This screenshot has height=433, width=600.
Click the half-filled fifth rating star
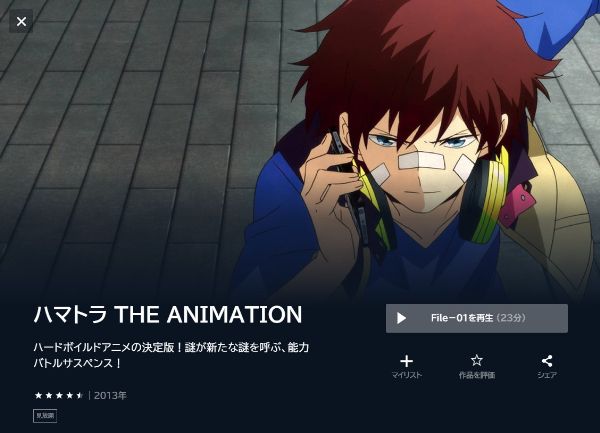(80, 395)
